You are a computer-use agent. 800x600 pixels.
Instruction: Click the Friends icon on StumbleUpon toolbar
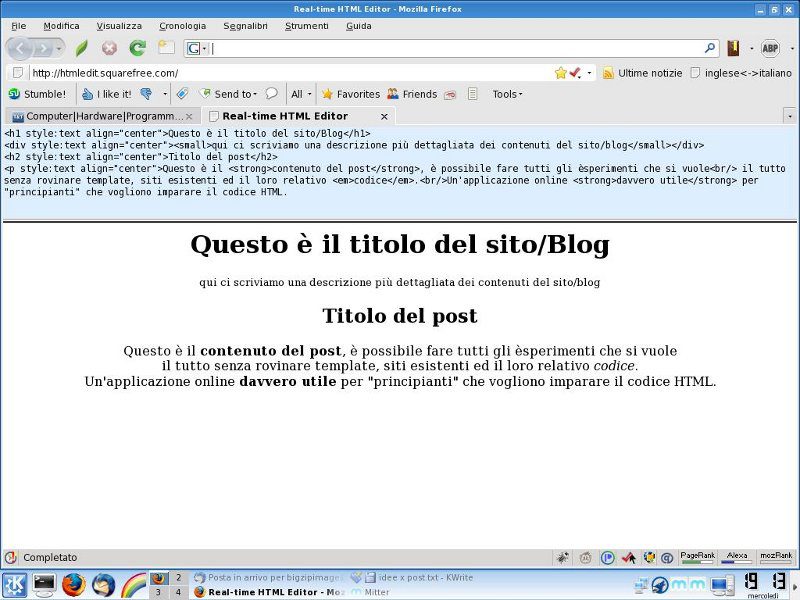click(x=392, y=94)
